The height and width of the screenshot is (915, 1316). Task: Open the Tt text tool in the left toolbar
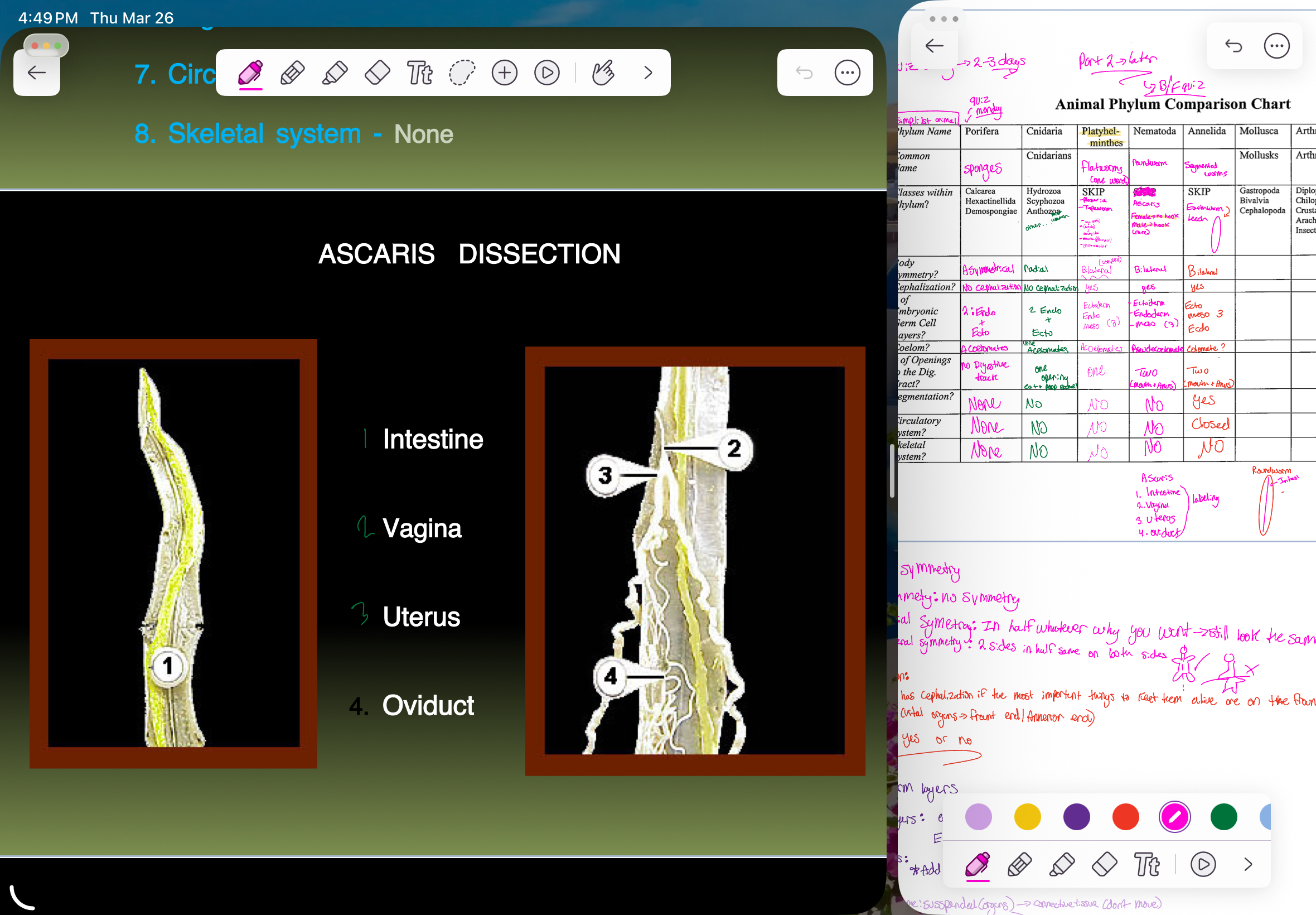[x=419, y=73]
